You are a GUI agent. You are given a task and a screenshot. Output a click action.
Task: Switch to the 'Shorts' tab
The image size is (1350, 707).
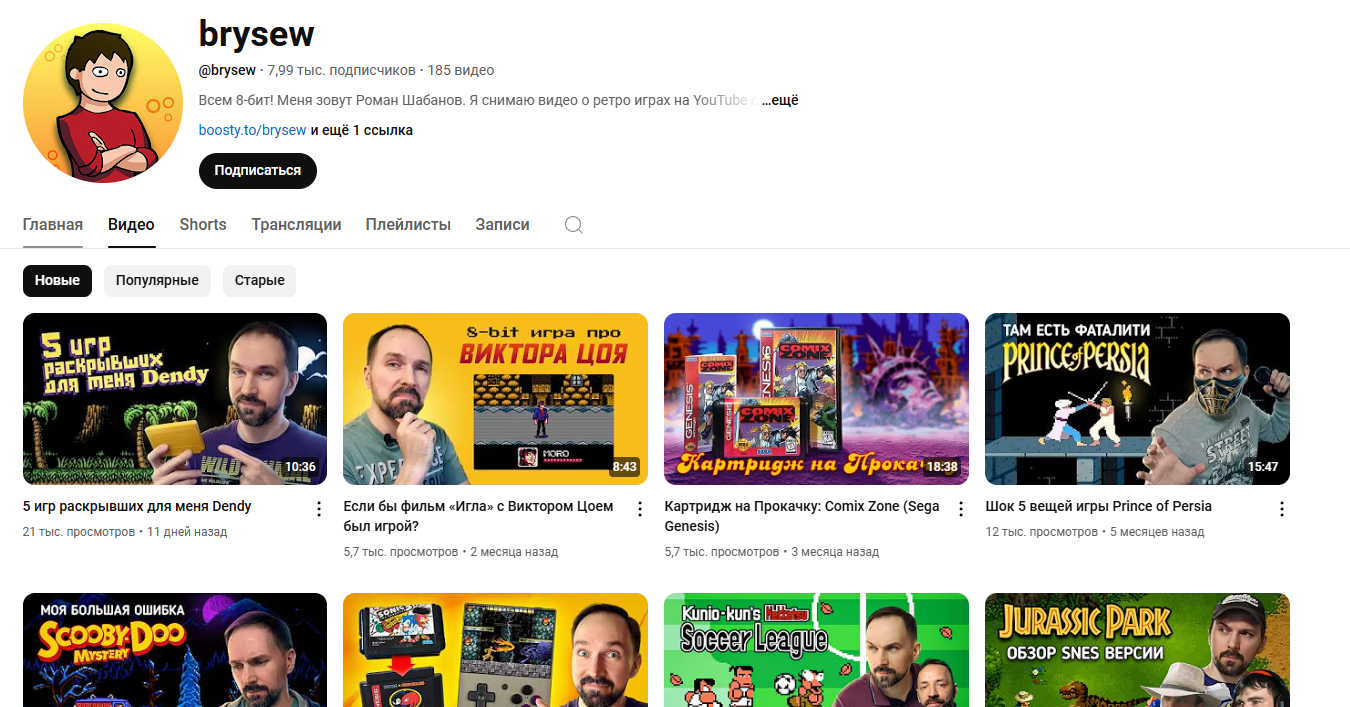(x=203, y=225)
